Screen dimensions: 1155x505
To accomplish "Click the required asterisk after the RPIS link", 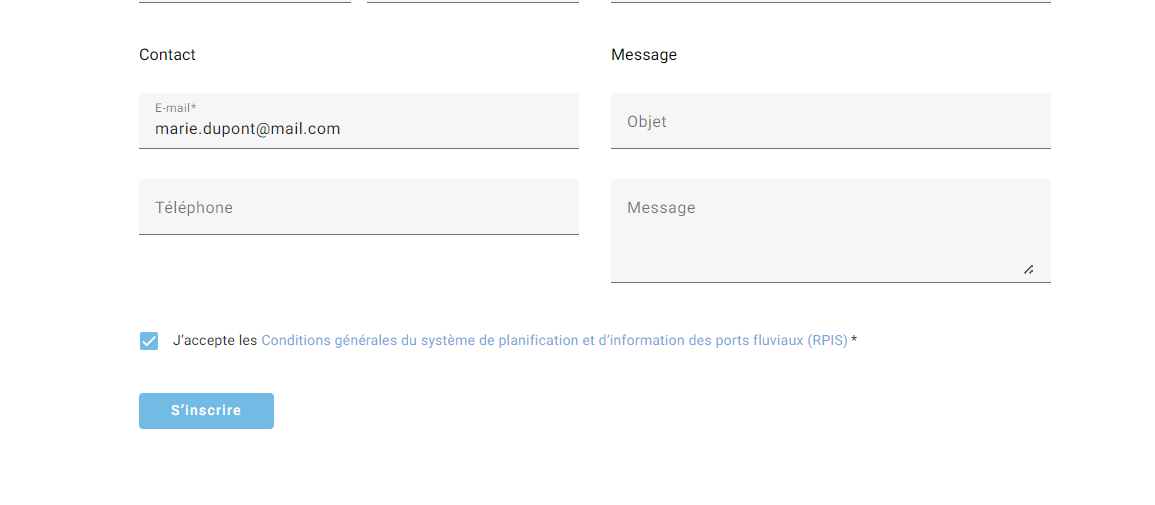I will 854,340.
